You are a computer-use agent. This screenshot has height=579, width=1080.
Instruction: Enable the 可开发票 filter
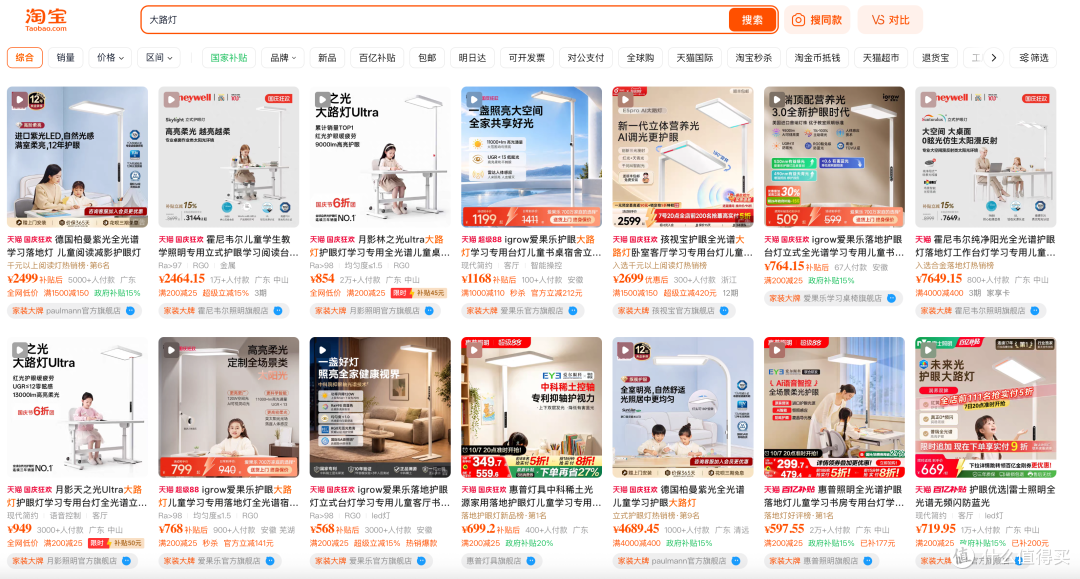tap(527, 58)
